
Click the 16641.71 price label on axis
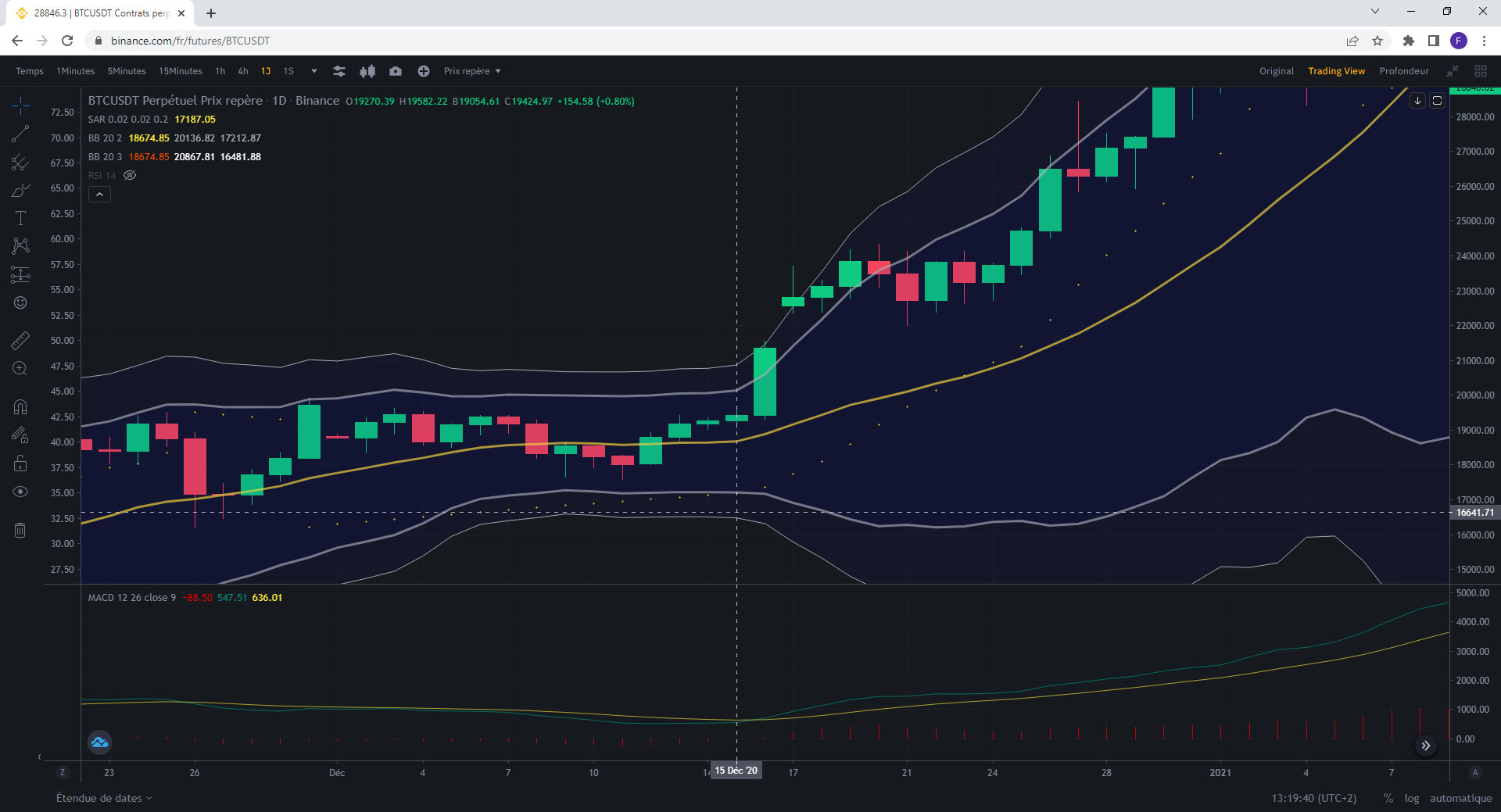1475,513
